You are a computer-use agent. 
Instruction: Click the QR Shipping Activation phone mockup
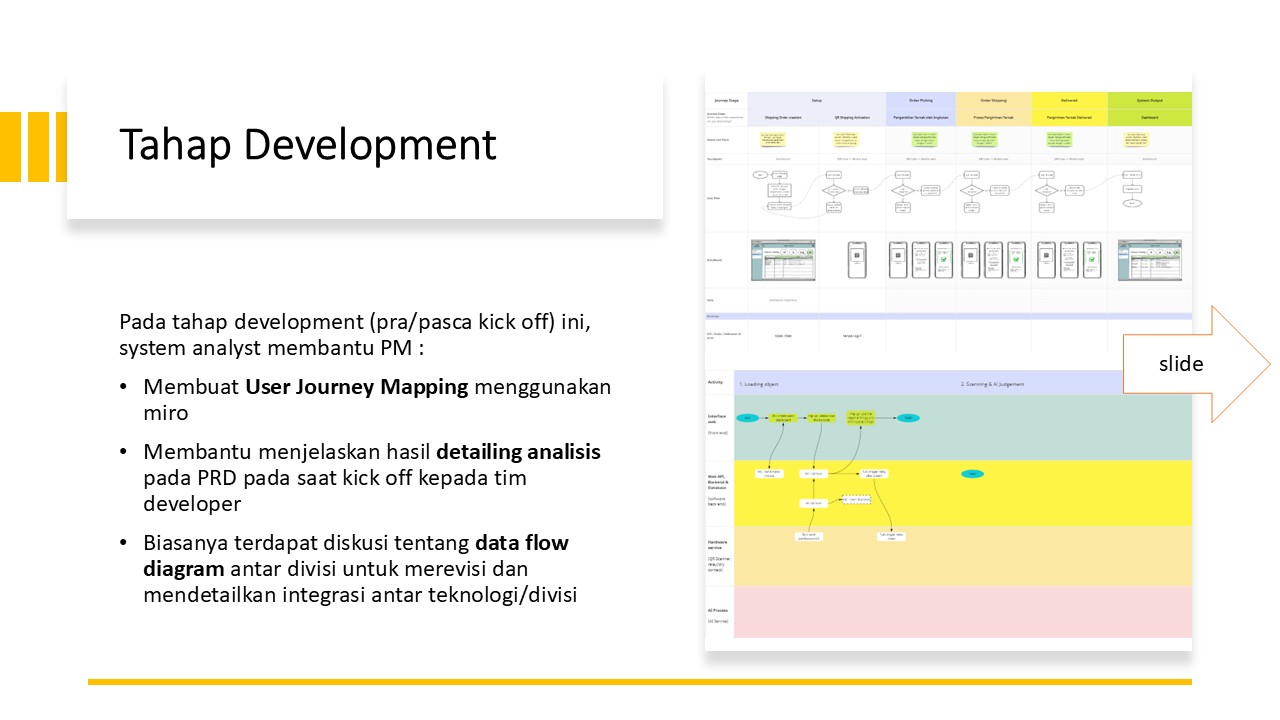(x=856, y=260)
